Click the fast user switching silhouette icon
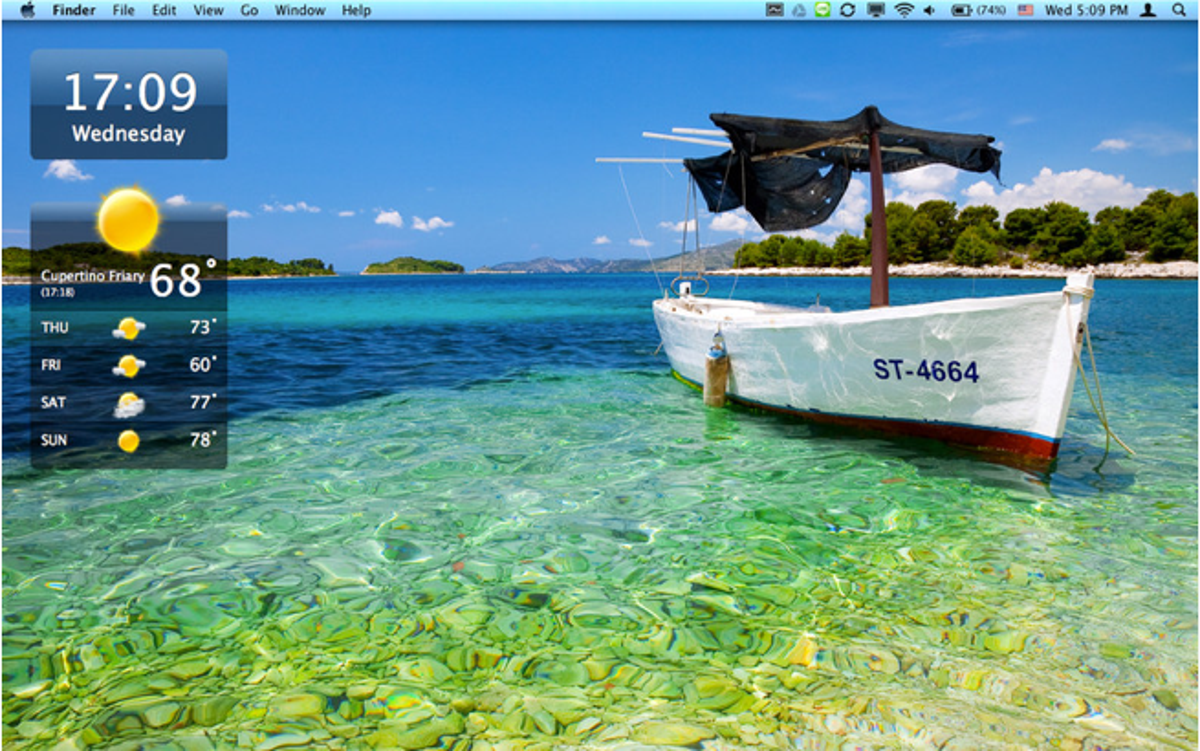This screenshot has height=751, width=1200. (1146, 10)
